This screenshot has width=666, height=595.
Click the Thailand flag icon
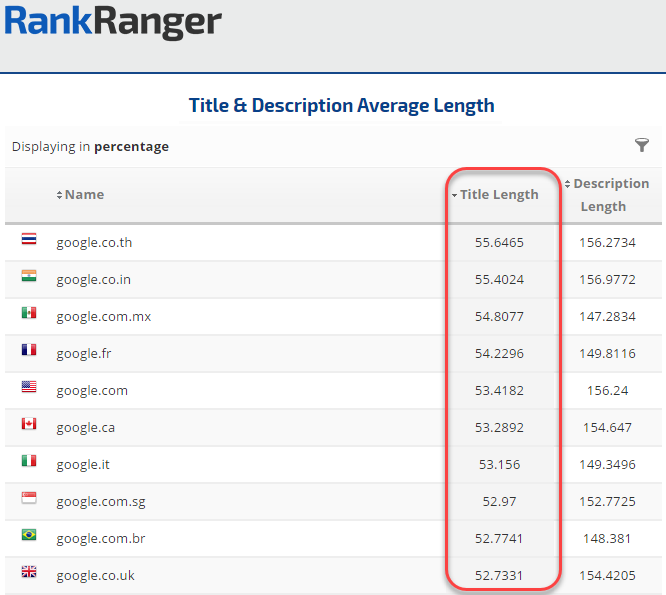point(29,239)
